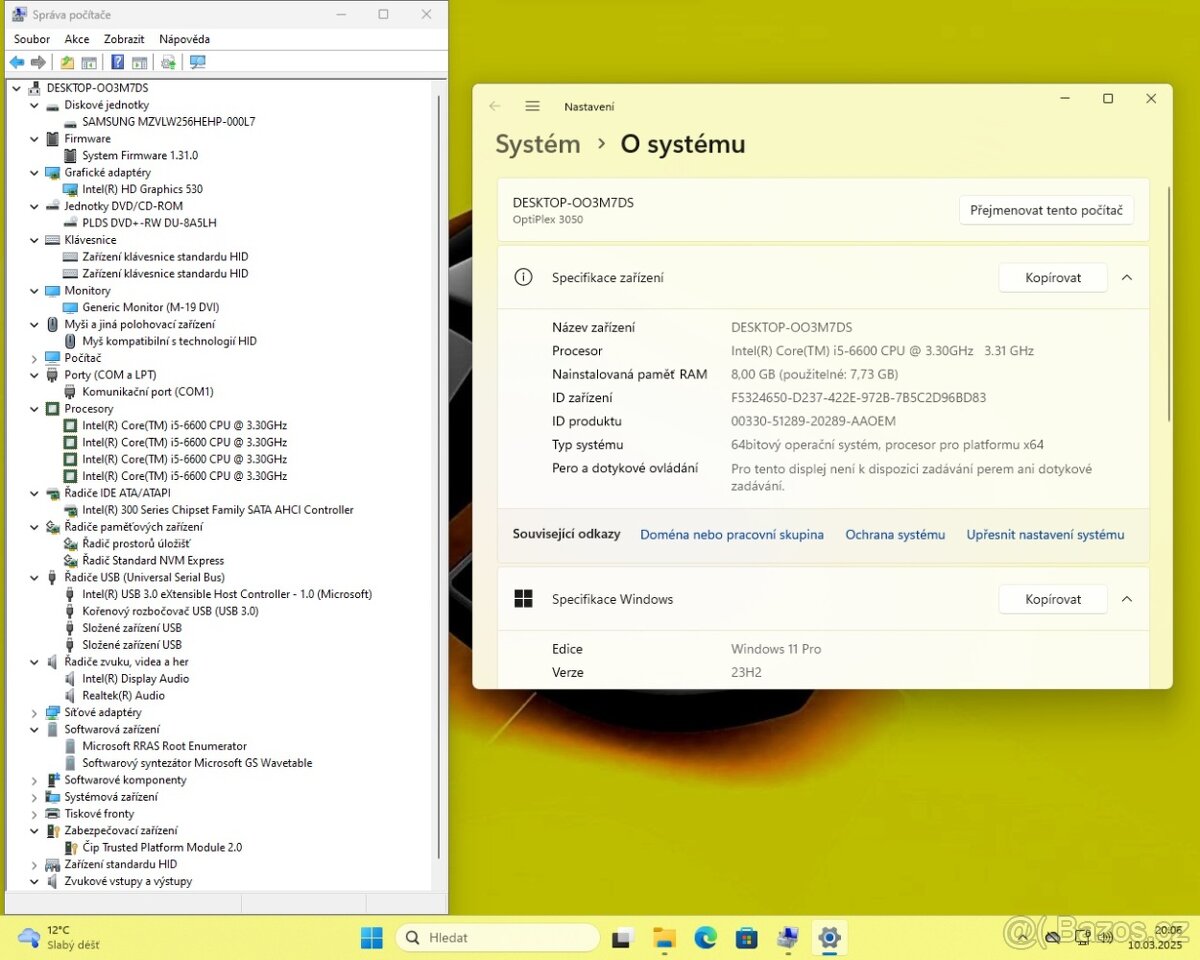Click inside the Hledat search field

(x=497, y=937)
